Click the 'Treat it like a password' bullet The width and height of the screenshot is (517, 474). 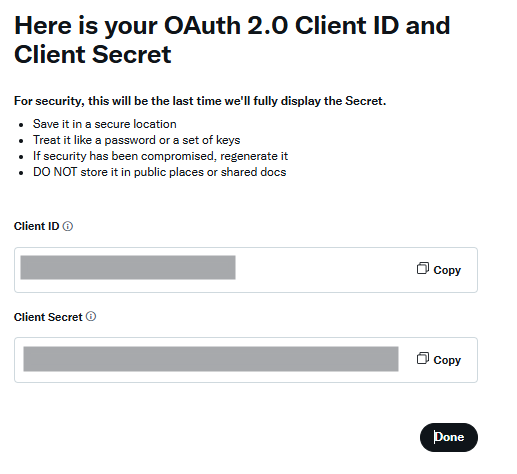pyautogui.click(x=136, y=140)
